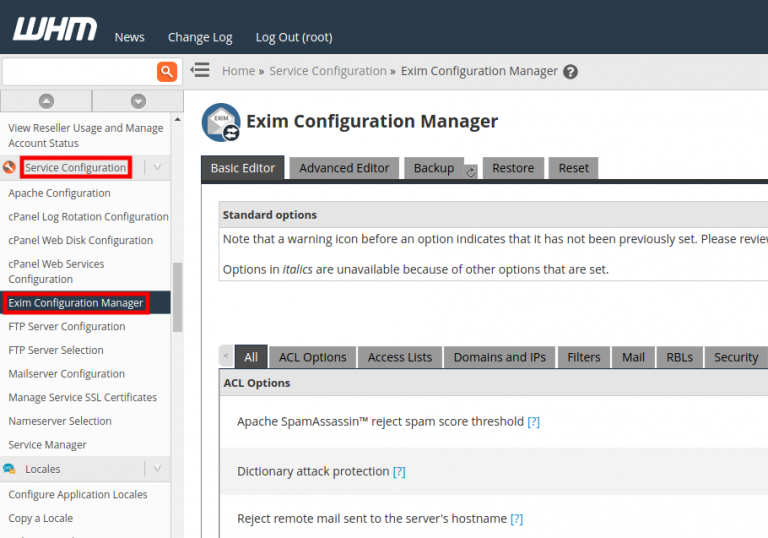This screenshot has width=768, height=538.
Task: Open the Backup tab
Action: [433, 168]
